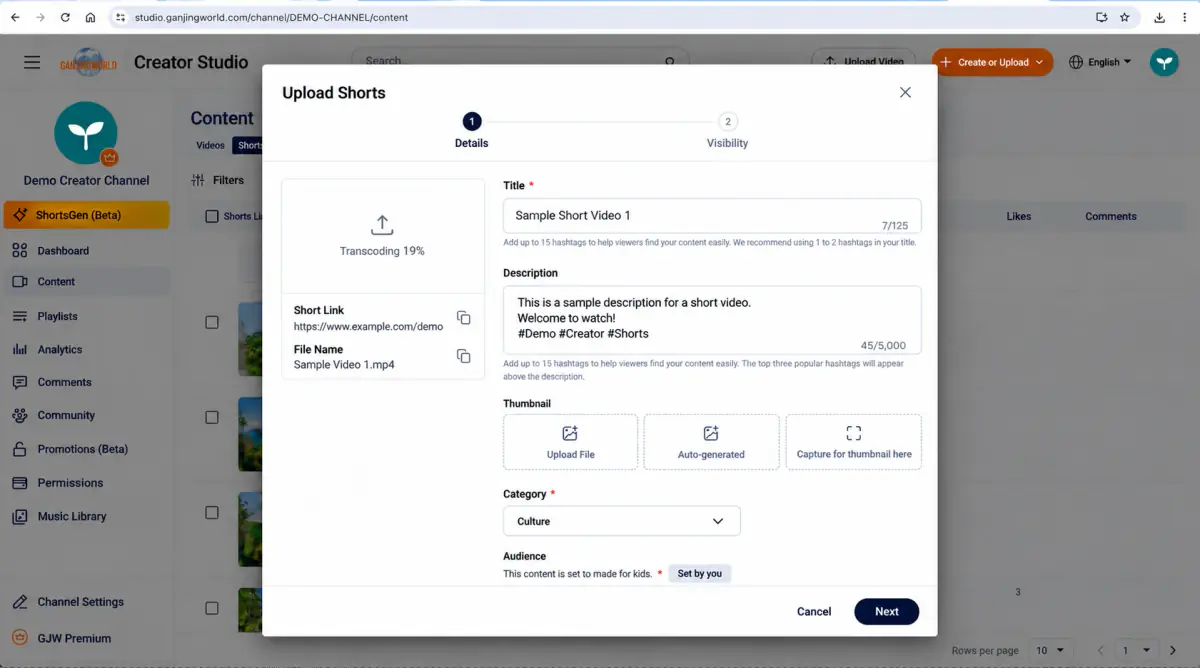The image size is (1200, 668).
Task: Click the Next button
Action: (886, 611)
